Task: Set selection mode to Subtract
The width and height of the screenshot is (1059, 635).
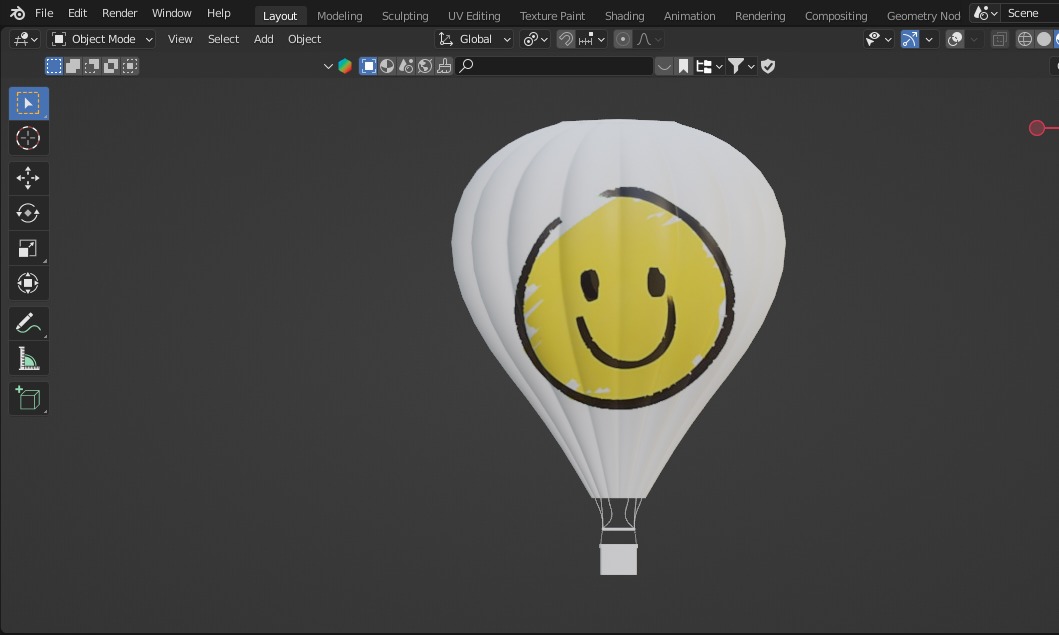Action: (92, 66)
